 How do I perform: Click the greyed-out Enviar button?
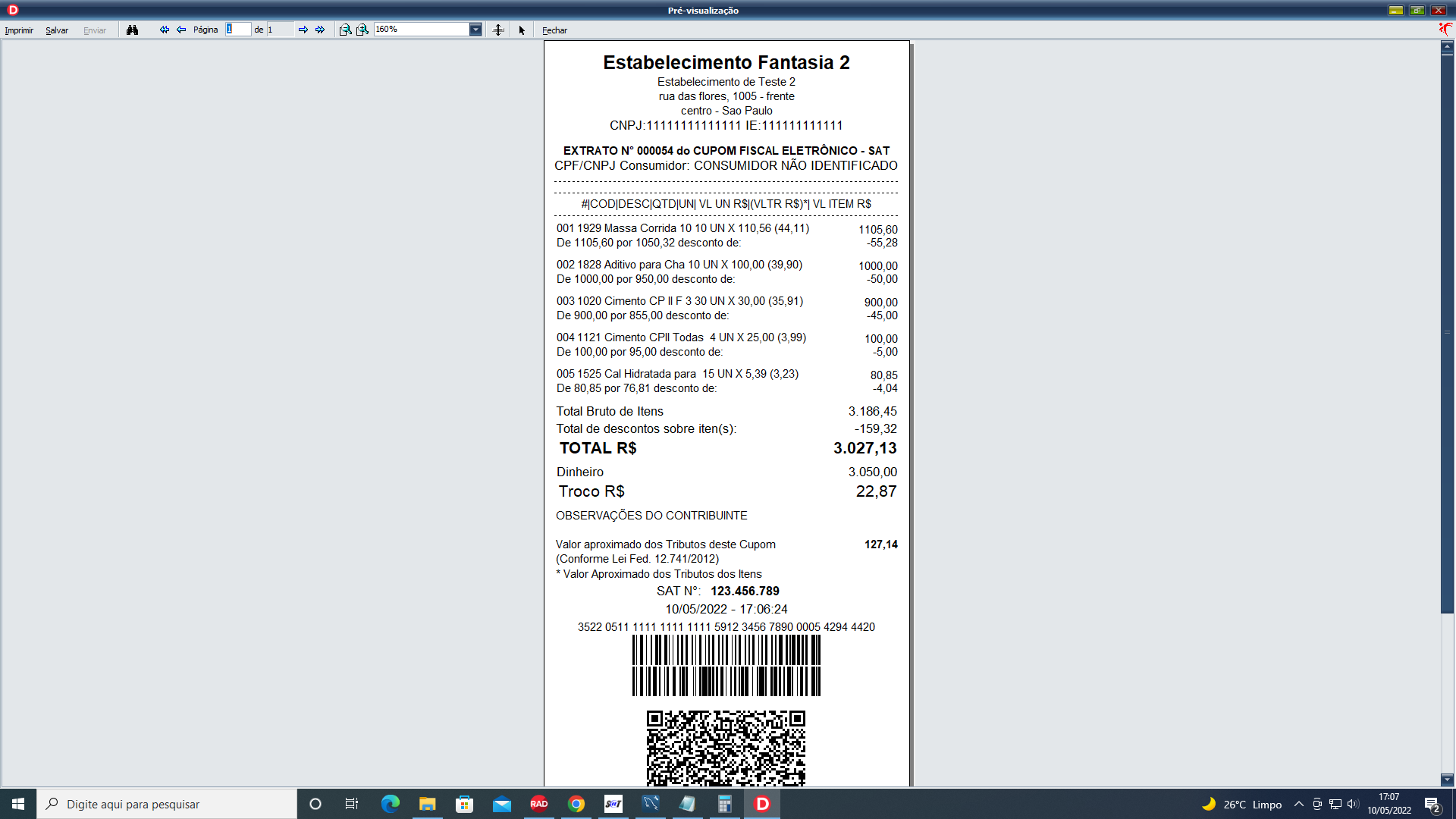pyautogui.click(x=95, y=30)
